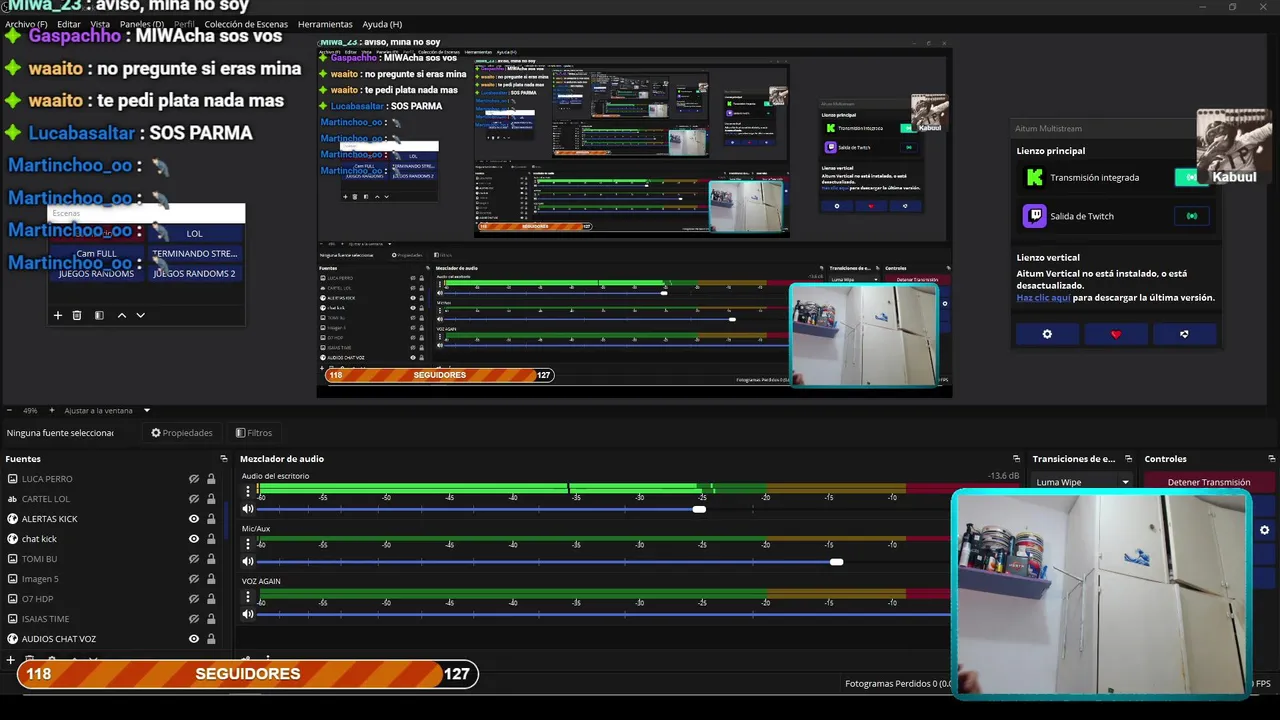Image resolution: width=1280 pixels, height=720 pixels.
Task: Switch to JUEGOS RANDOMS 2 scene
Action: point(195,274)
